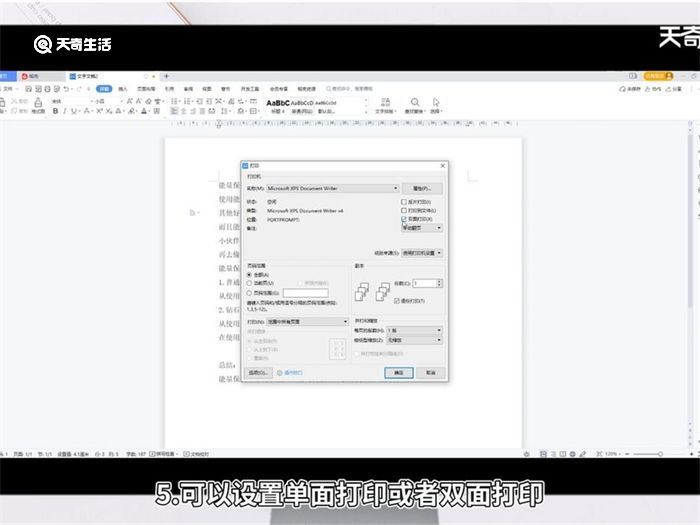This screenshot has width=700, height=525.
Task: Open the operation tips link
Action: click(290, 373)
